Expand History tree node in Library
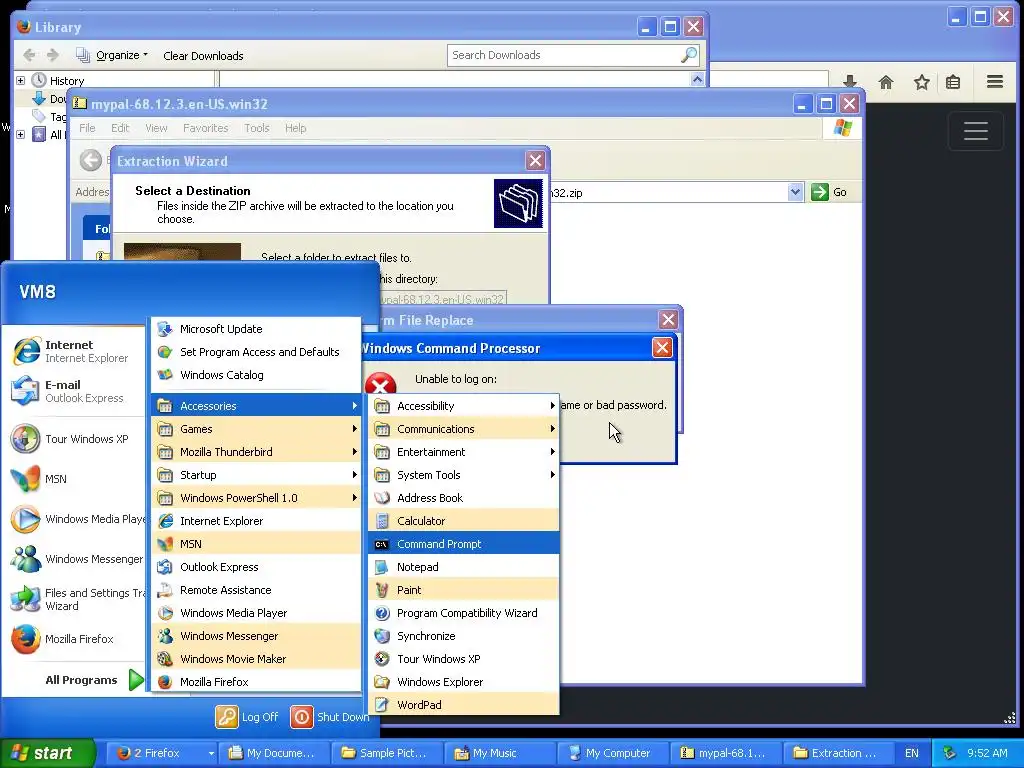This screenshot has height=768, width=1024. [x=20, y=80]
